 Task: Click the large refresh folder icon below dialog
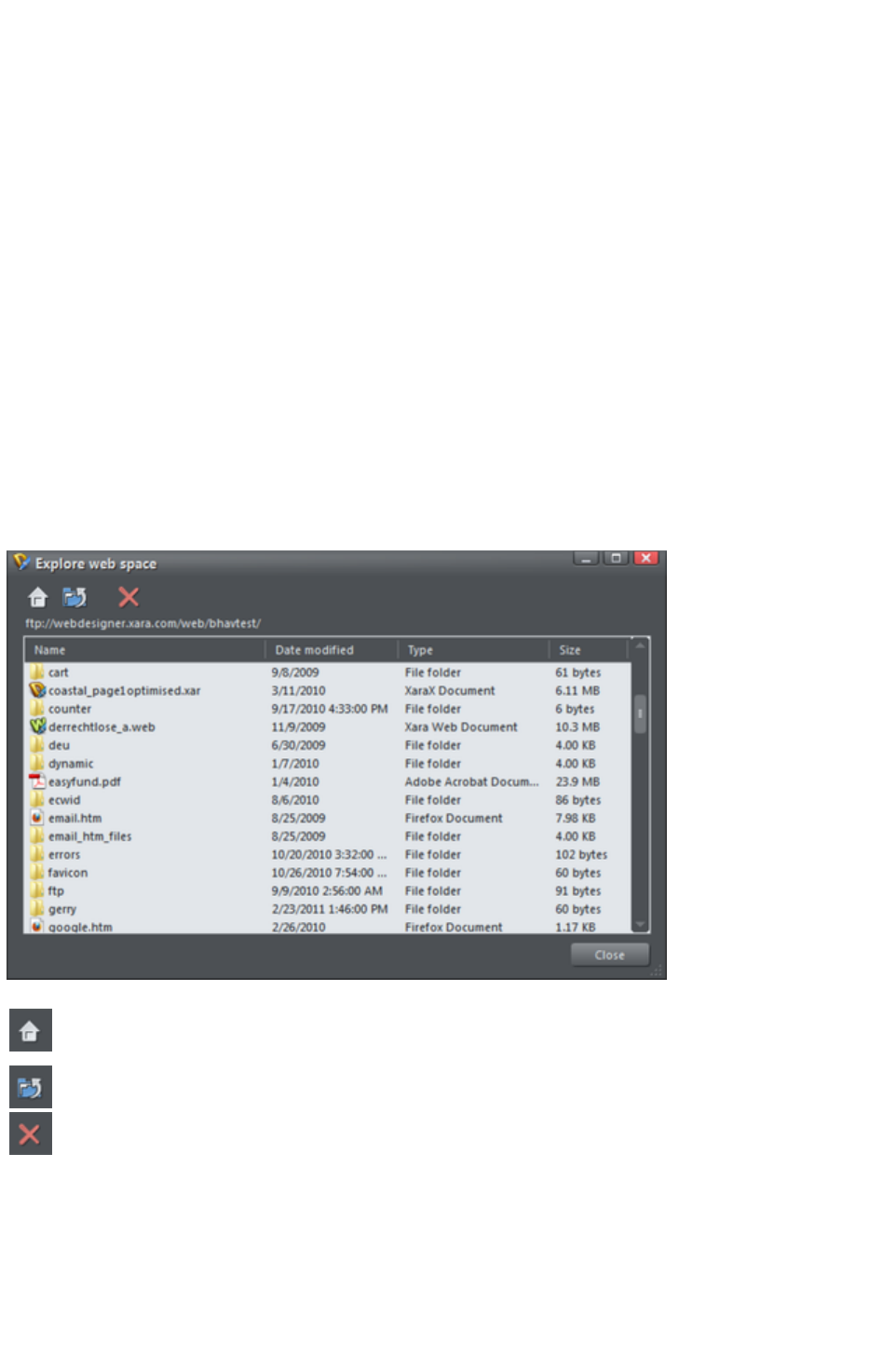click(31, 1087)
